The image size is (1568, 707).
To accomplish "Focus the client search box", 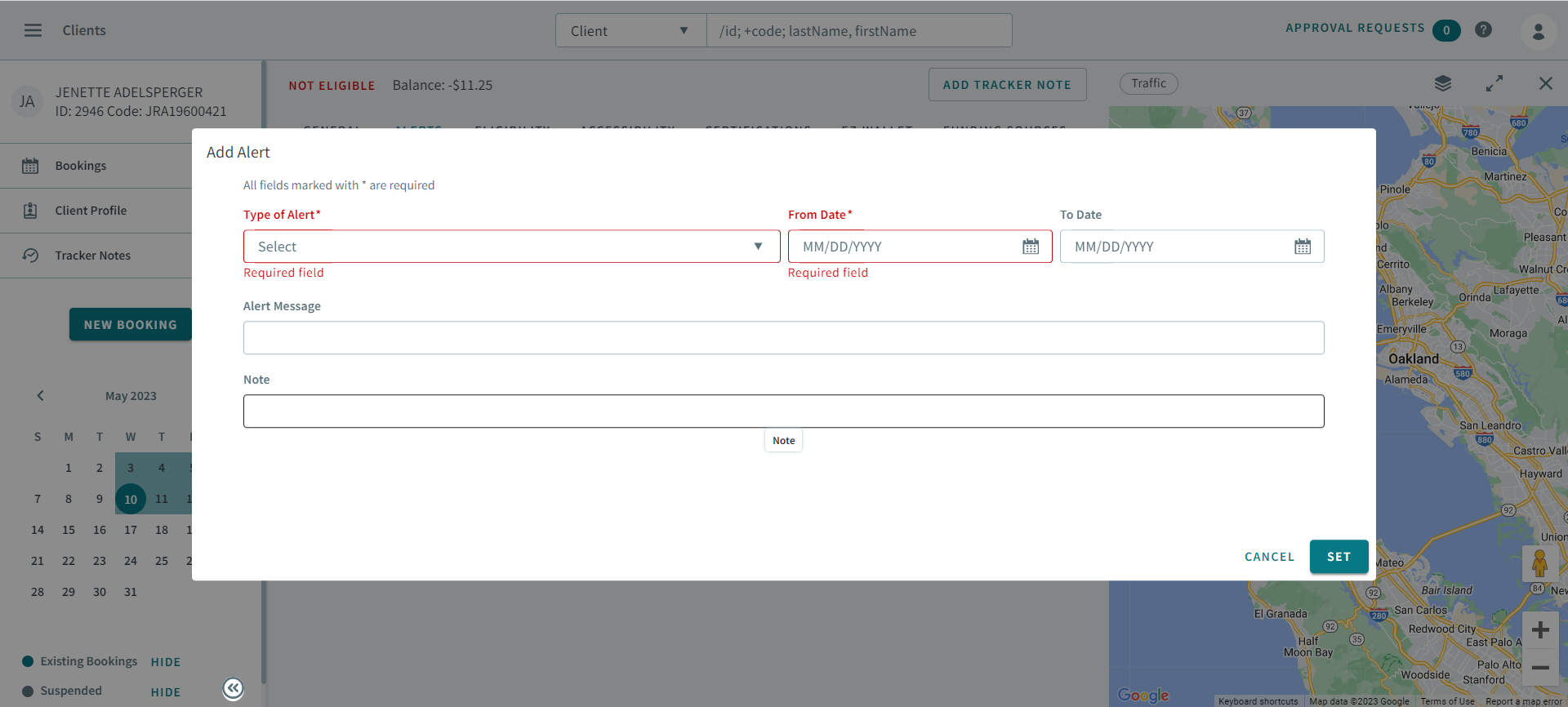I will click(x=859, y=31).
